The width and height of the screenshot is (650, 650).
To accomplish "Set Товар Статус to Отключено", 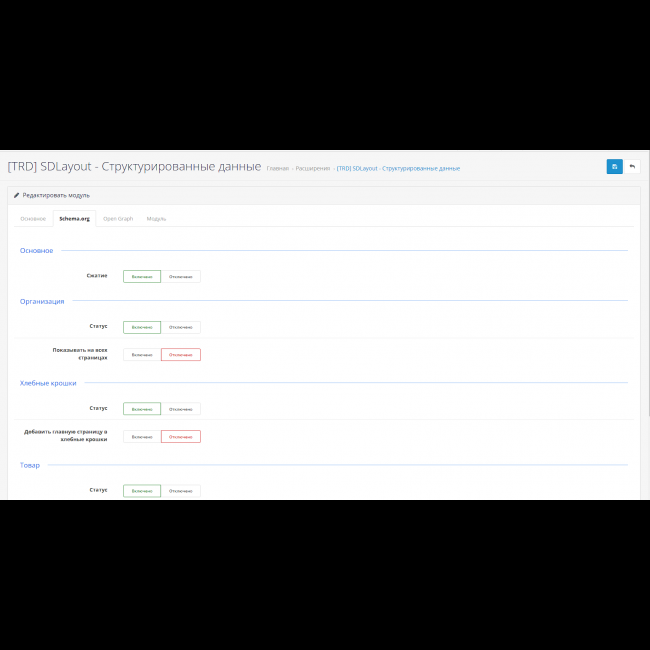I will point(180,491).
